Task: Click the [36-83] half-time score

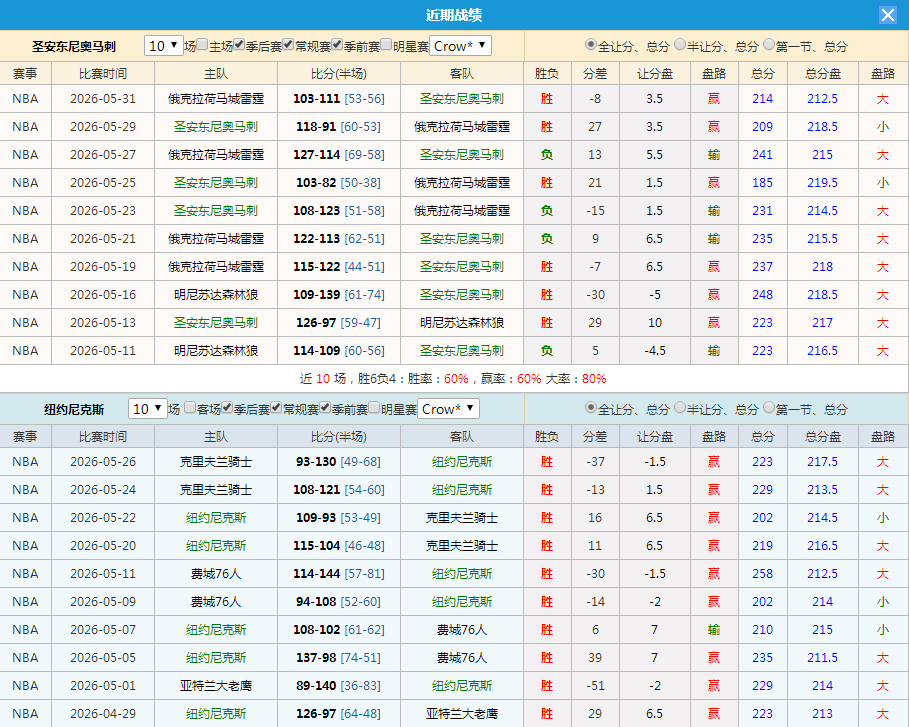Action: 361,685
